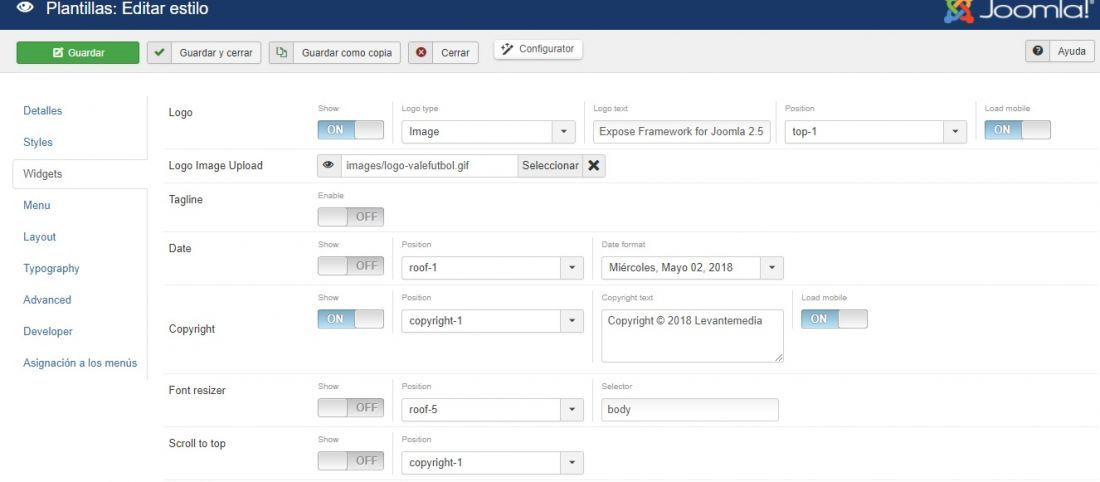Toggle the Copyright Show switch

[x=351, y=319]
